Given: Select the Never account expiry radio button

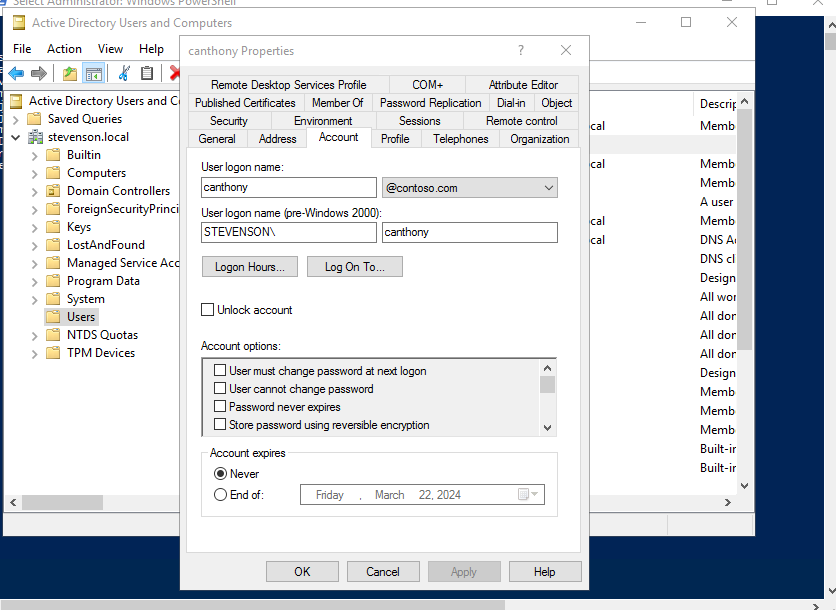Looking at the screenshot, I should [x=220, y=473].
